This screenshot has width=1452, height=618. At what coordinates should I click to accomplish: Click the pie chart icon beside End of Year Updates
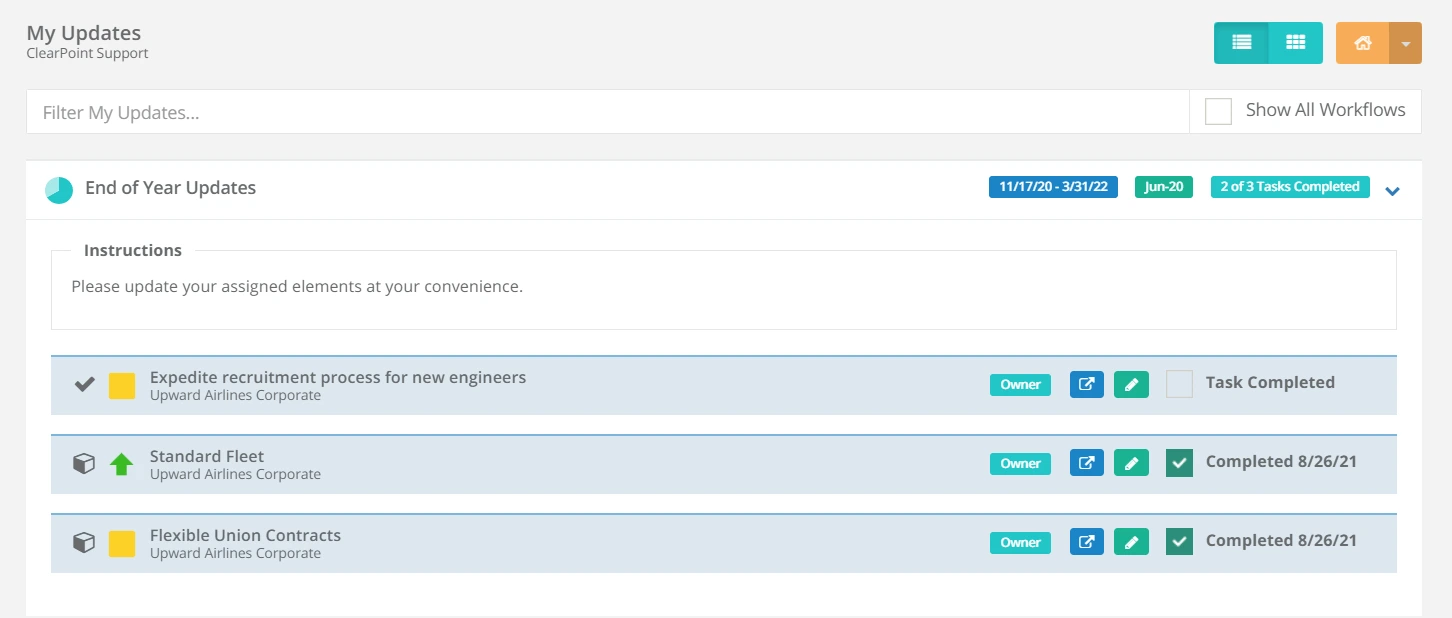click(x=59, y=188)
